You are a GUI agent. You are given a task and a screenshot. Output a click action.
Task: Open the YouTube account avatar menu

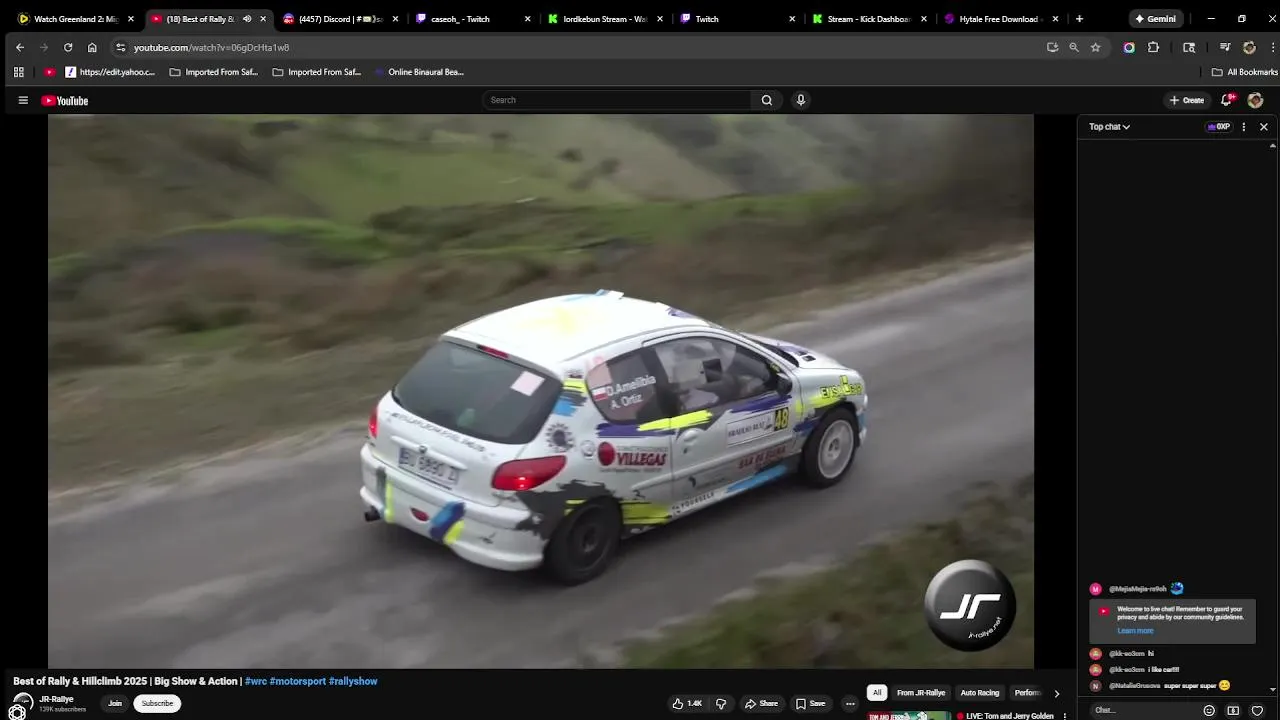(1256, 100)
